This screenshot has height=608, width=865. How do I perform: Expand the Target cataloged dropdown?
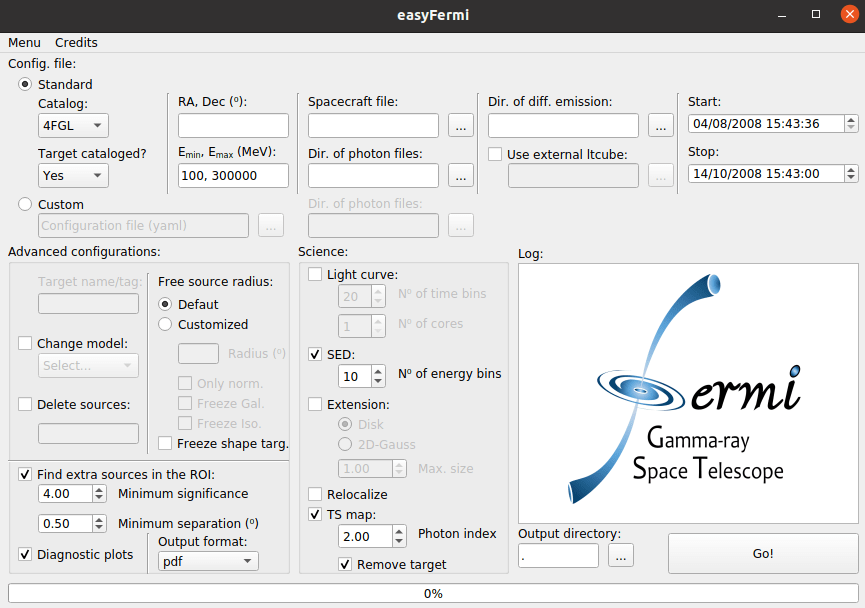[73, 176]
